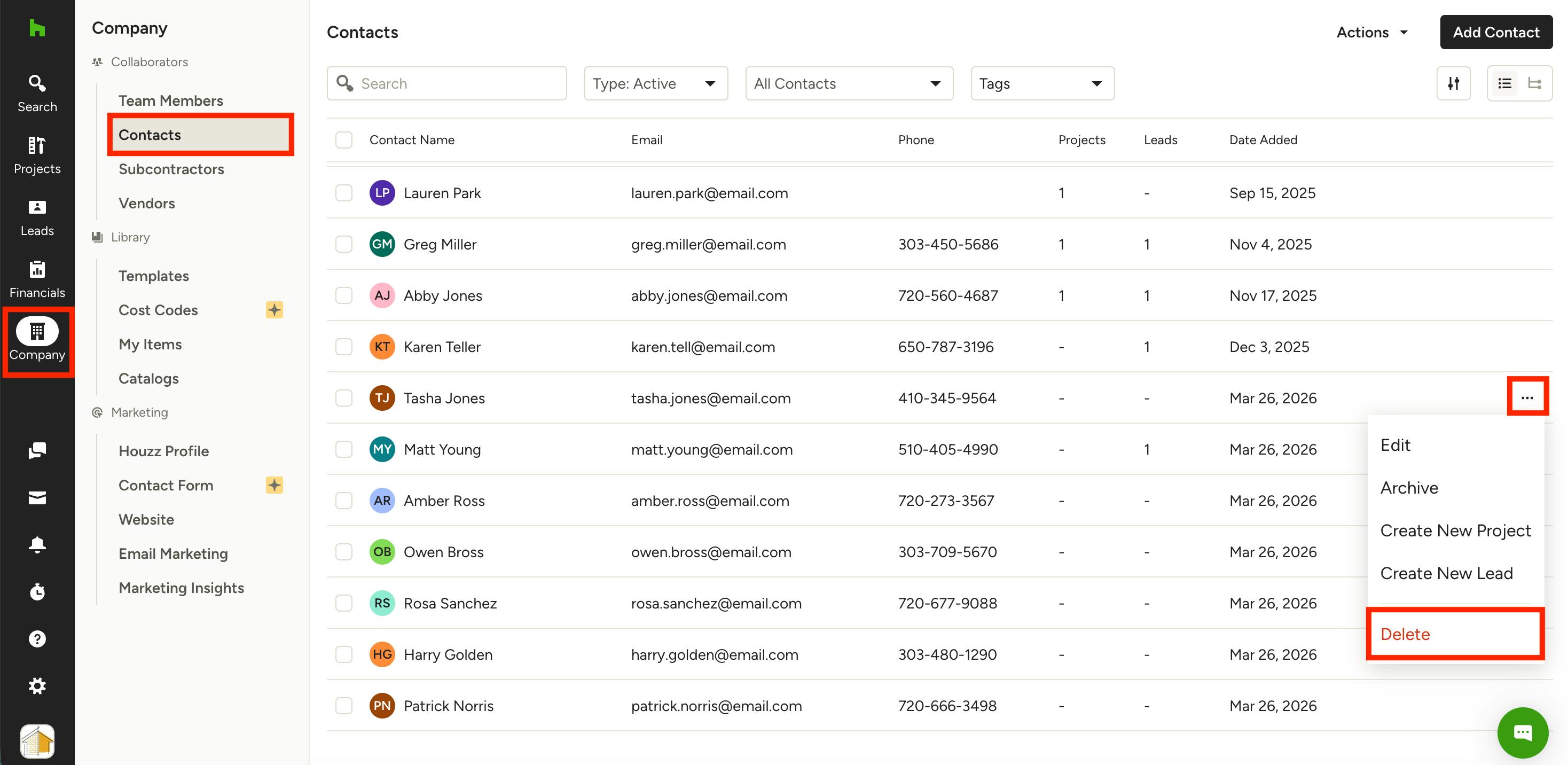
Task: Open the help question mark icon
Action: 37,638
